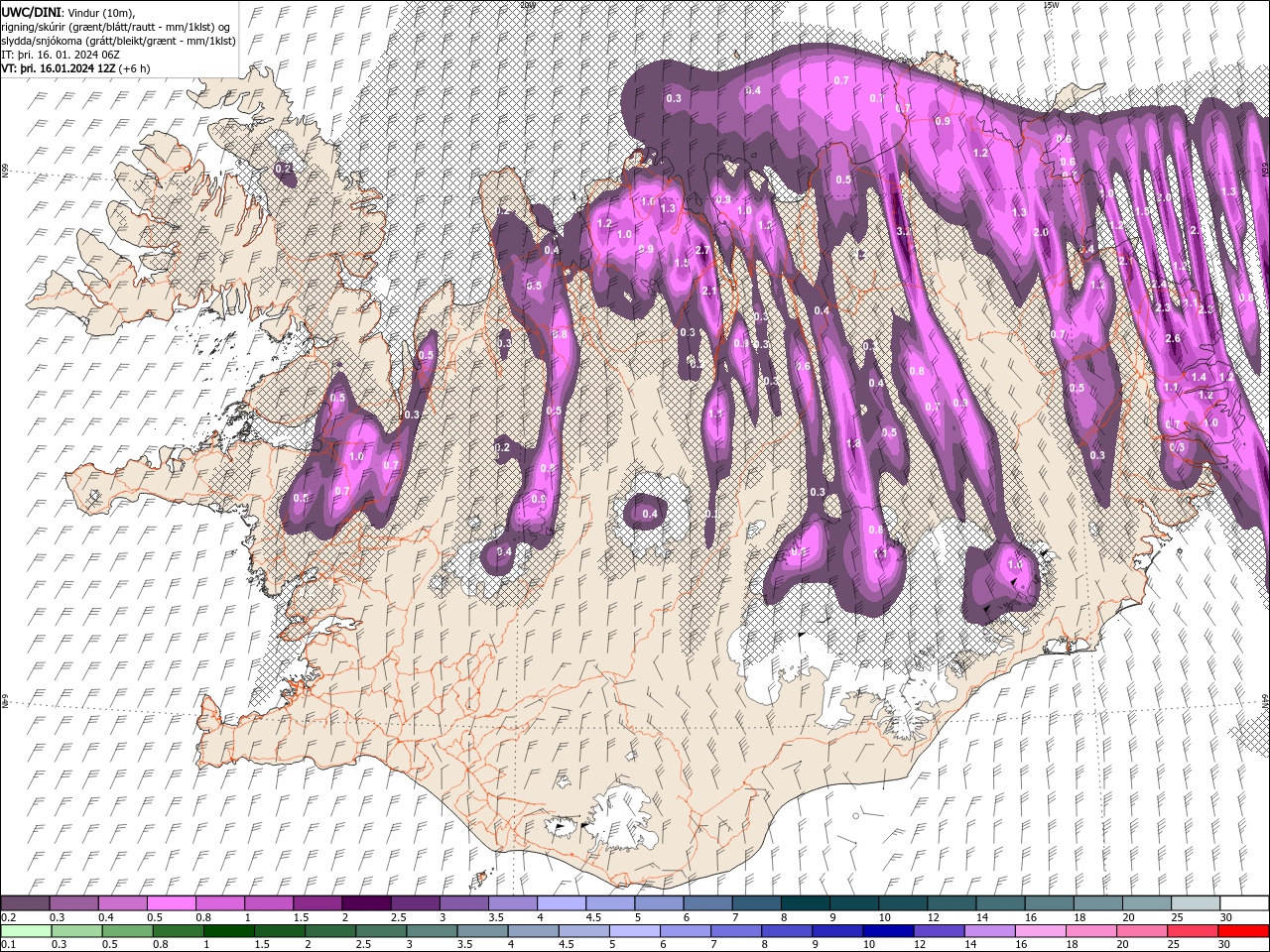1270x952 pixels.
Task: Click the dark green 1 rain legend swatch
Action: pos(229,931)
